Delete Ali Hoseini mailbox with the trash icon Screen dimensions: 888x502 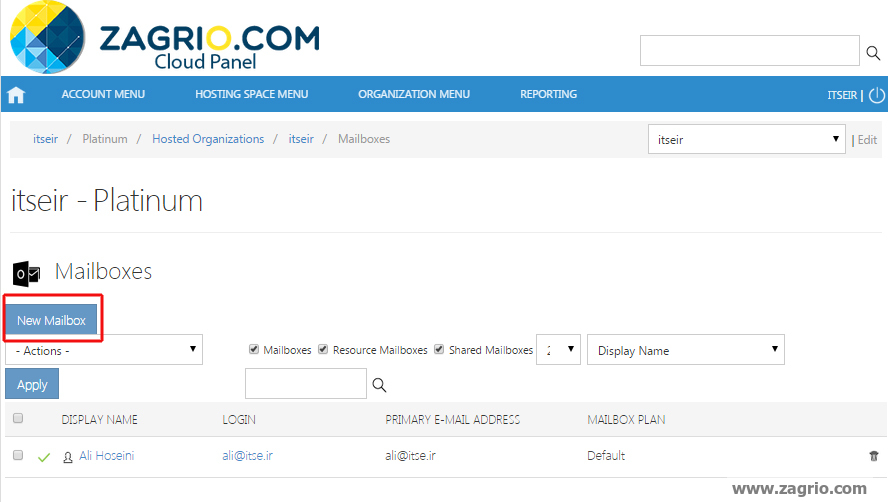(874, 456)
